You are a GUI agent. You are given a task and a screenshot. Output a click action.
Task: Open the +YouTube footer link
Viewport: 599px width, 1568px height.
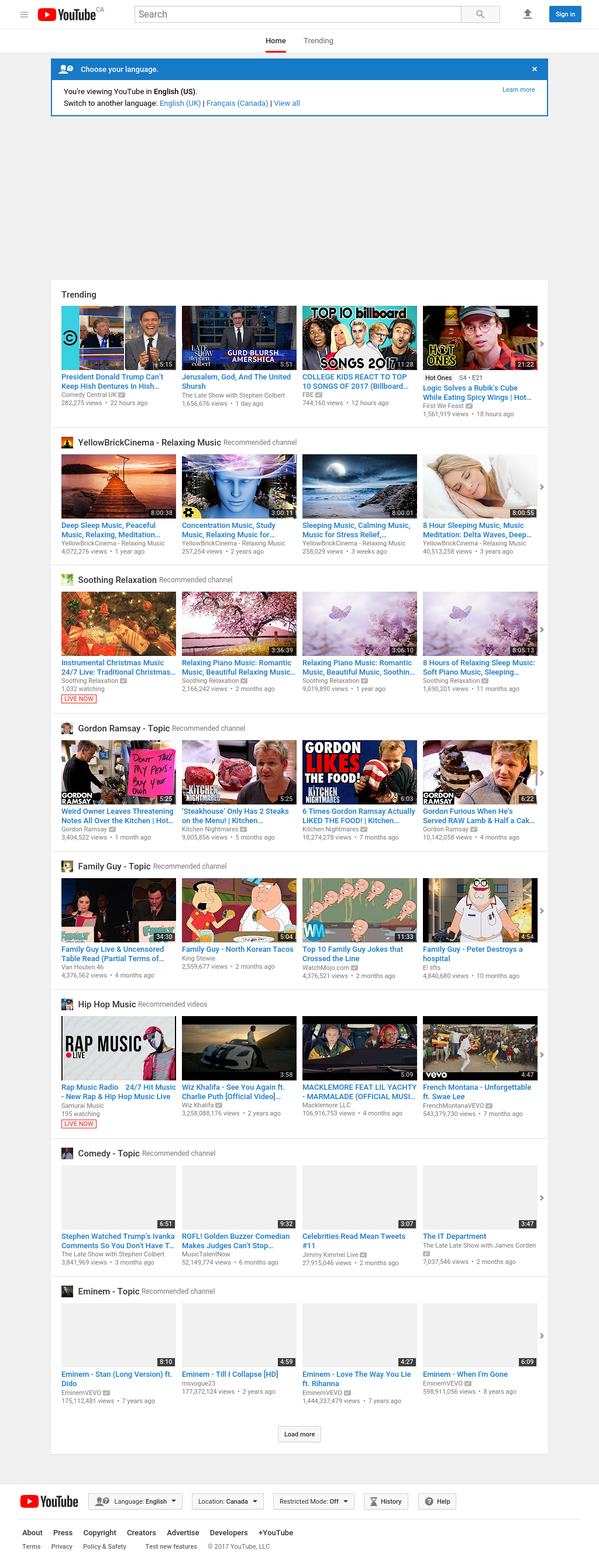276,1533
